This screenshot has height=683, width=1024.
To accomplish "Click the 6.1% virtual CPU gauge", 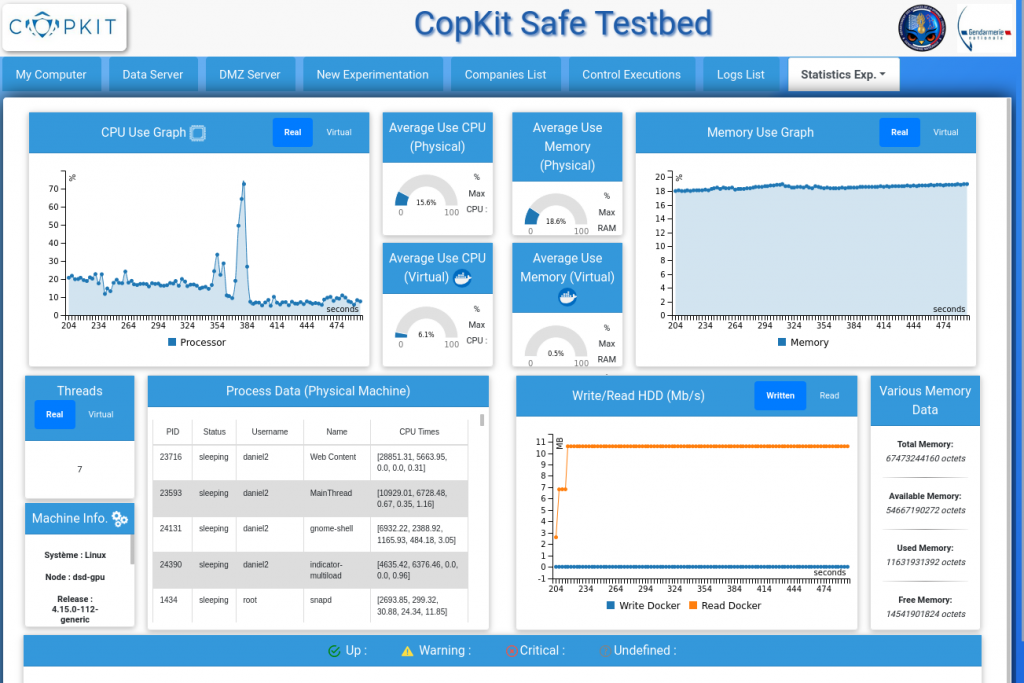I will [x=426, y=323].
